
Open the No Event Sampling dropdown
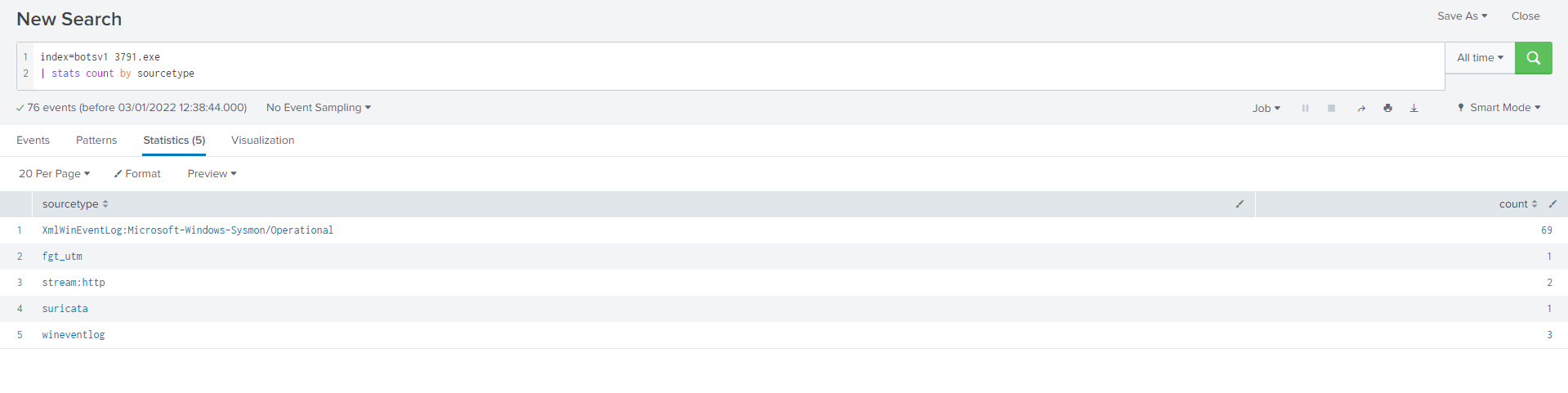click(x=318, y=108)
